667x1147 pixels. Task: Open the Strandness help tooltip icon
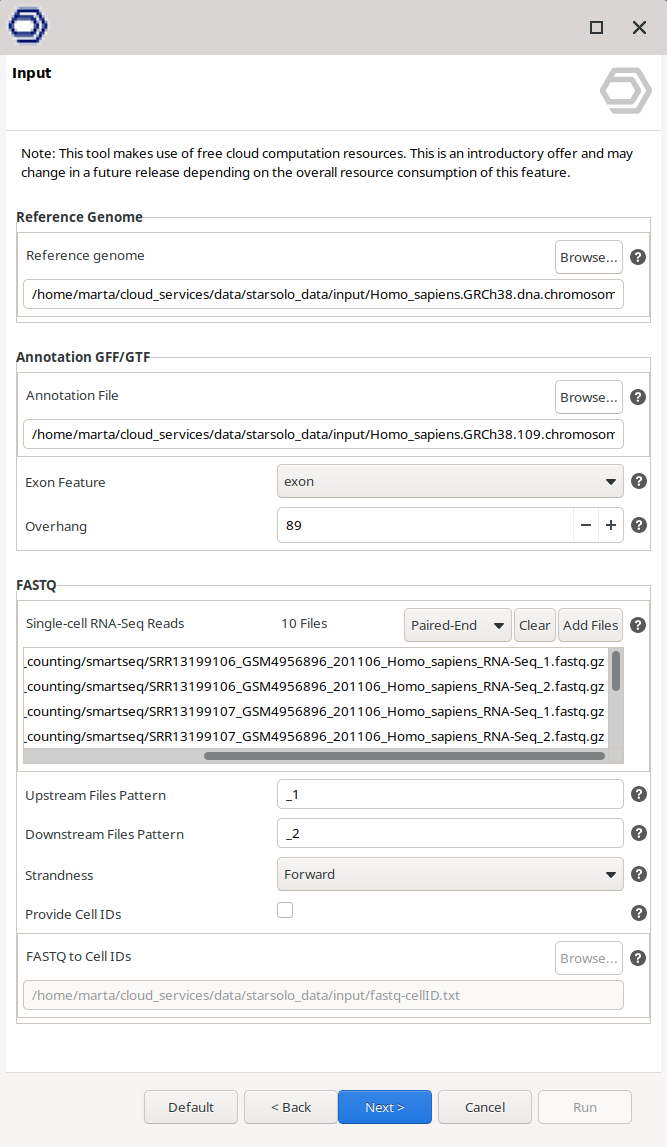pos(638,875)
